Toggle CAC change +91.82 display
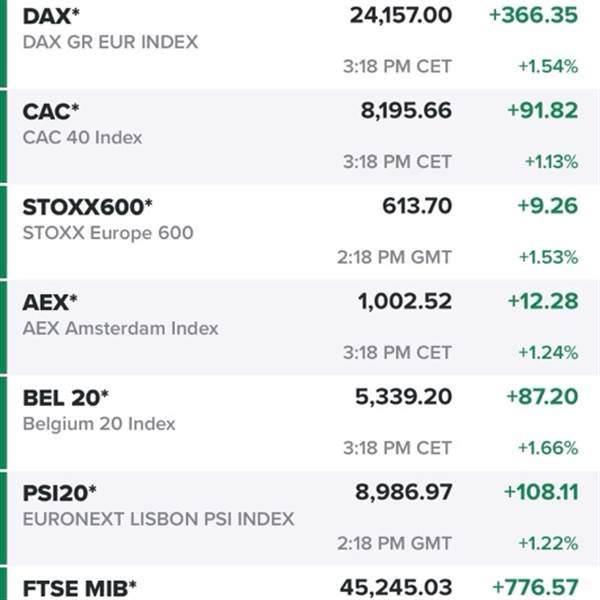The width and height of the screenshot is (600, 600). (543, 111)
